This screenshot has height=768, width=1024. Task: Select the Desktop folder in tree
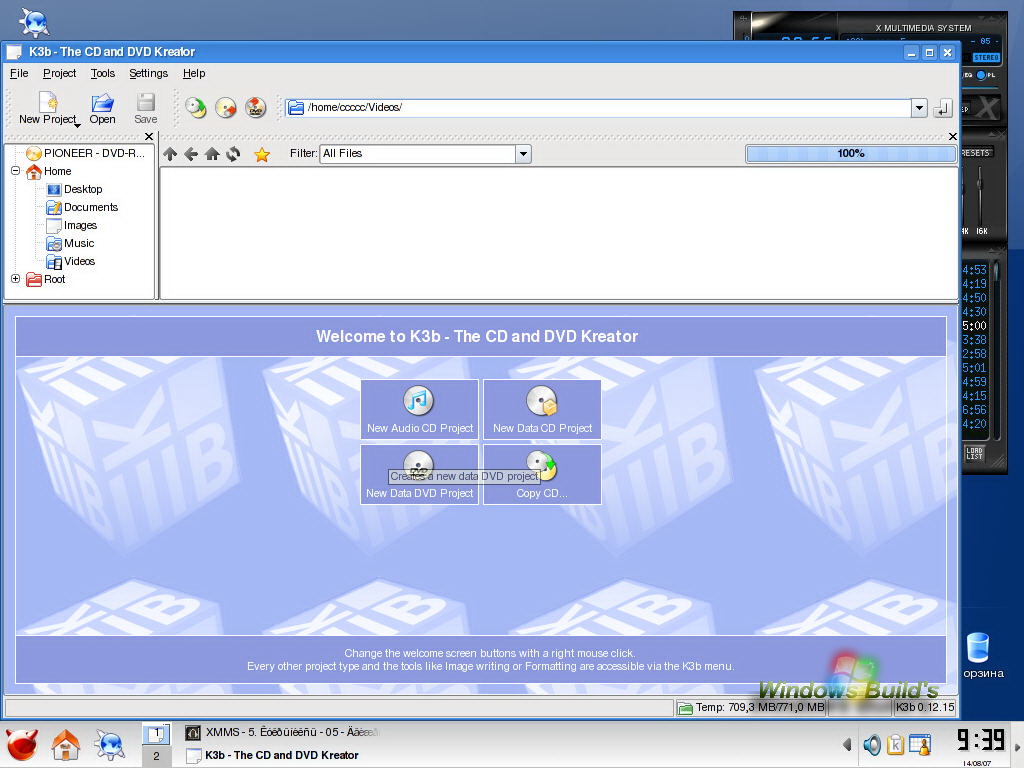click(74, 189)
